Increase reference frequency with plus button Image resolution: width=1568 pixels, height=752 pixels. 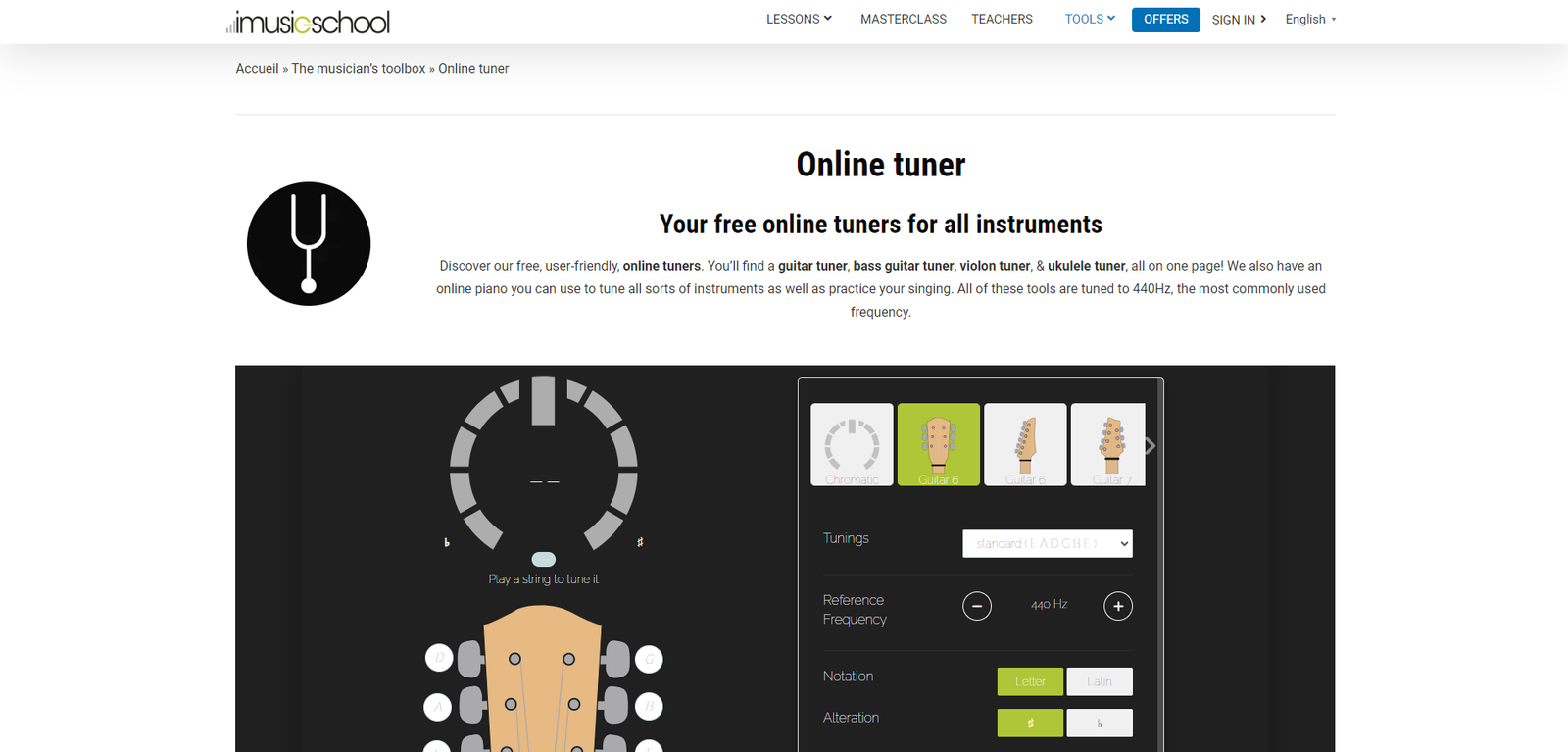coord(1118,606)
